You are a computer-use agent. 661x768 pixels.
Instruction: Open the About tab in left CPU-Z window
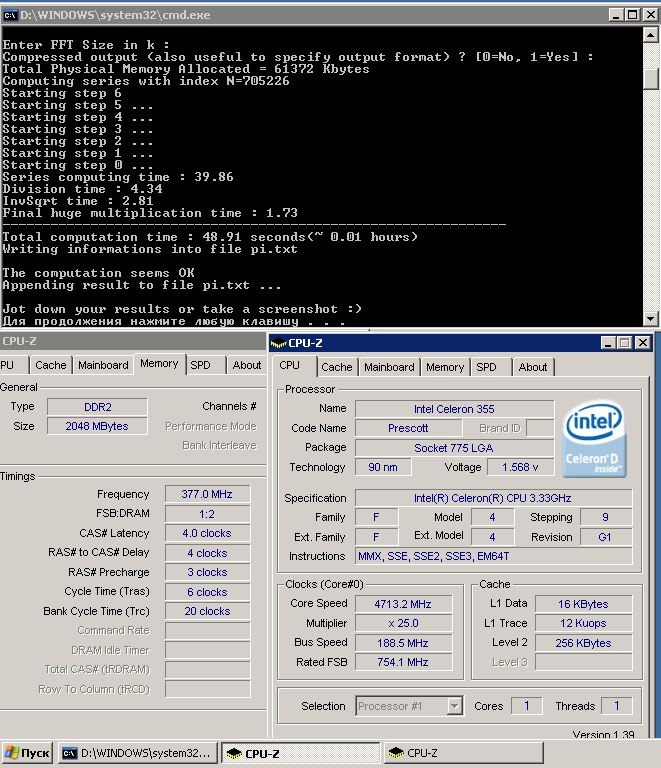tap(247, 365)
